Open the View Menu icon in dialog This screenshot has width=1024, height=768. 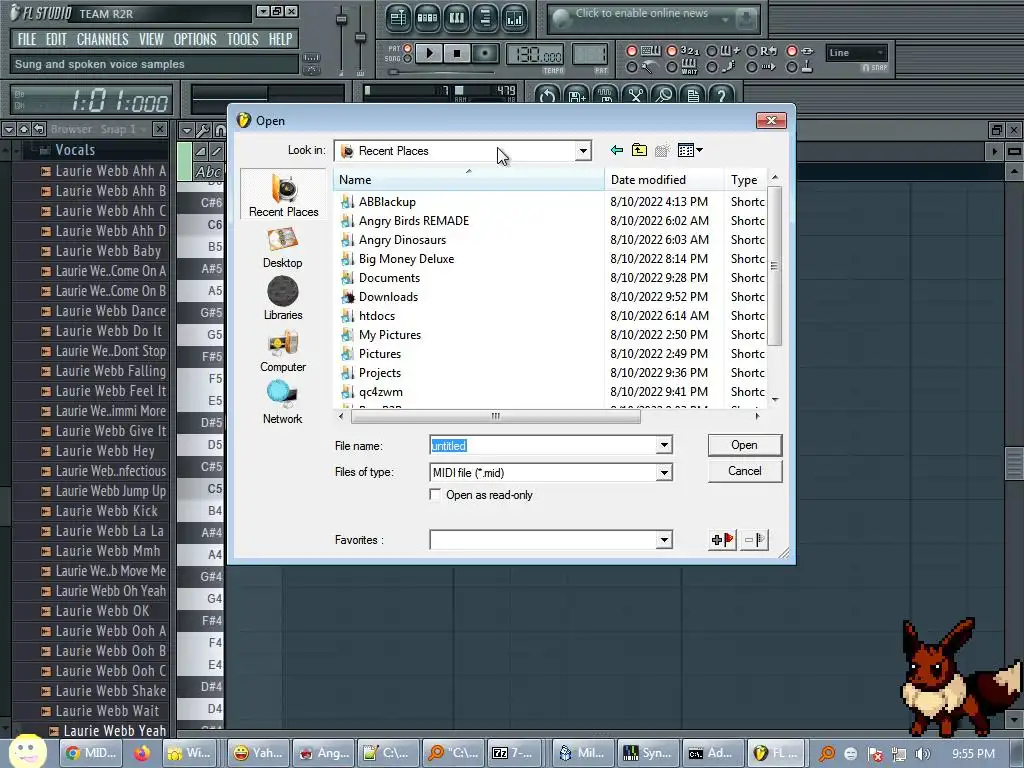pyautogui.click(x=690, y=150)
